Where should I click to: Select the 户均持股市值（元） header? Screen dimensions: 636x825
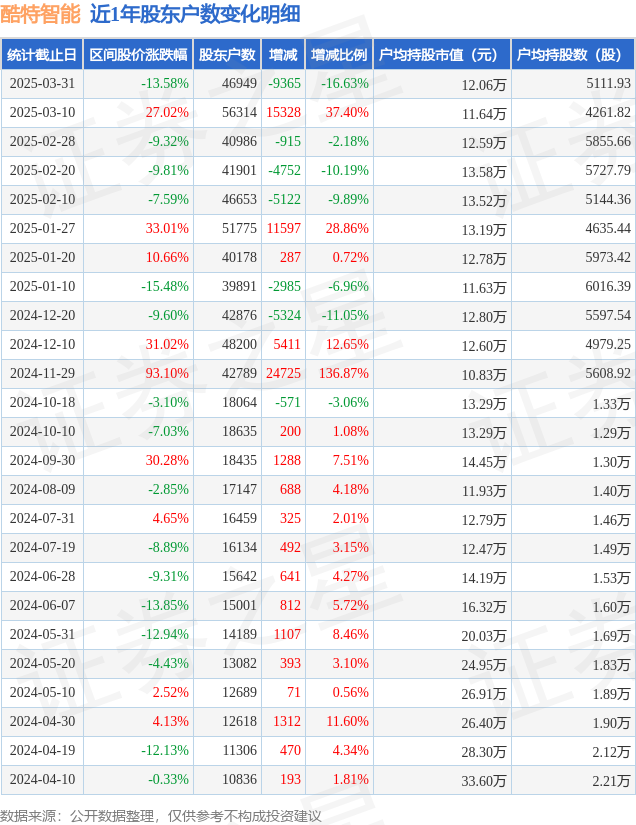tap(442, 55)
